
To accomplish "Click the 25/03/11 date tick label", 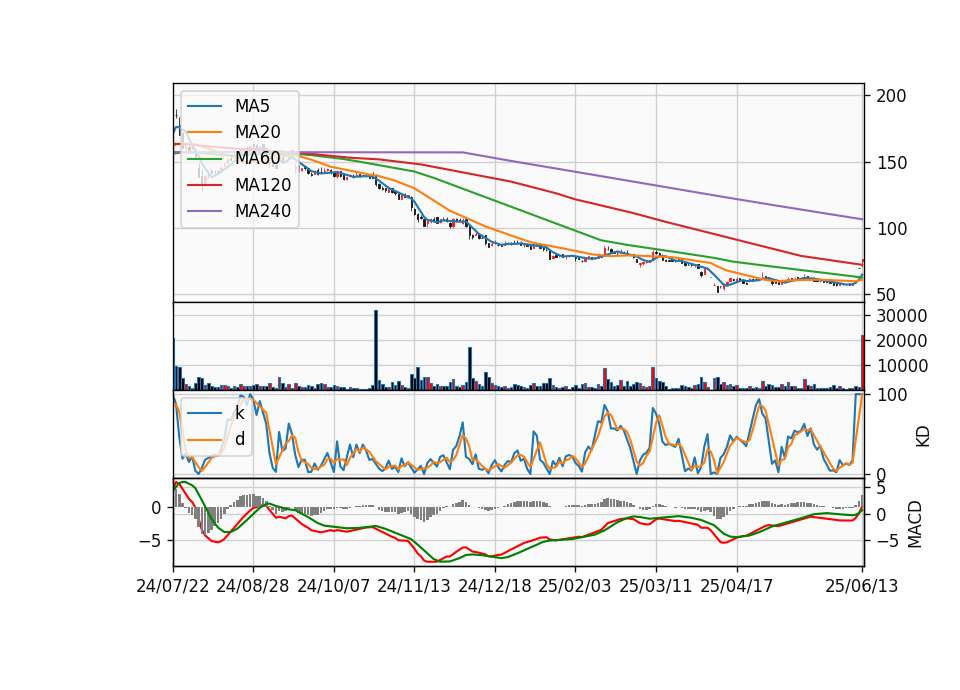I will click(656, 586).
